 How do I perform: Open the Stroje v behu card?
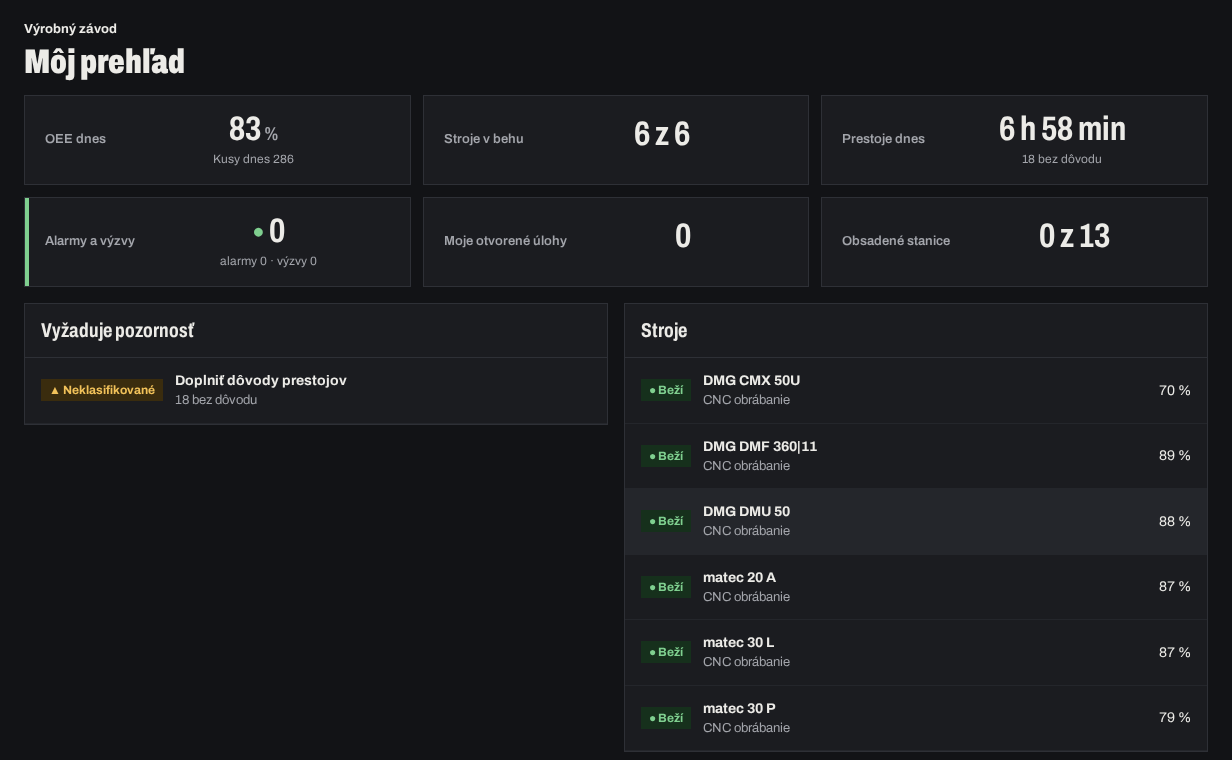coord(616,140)
